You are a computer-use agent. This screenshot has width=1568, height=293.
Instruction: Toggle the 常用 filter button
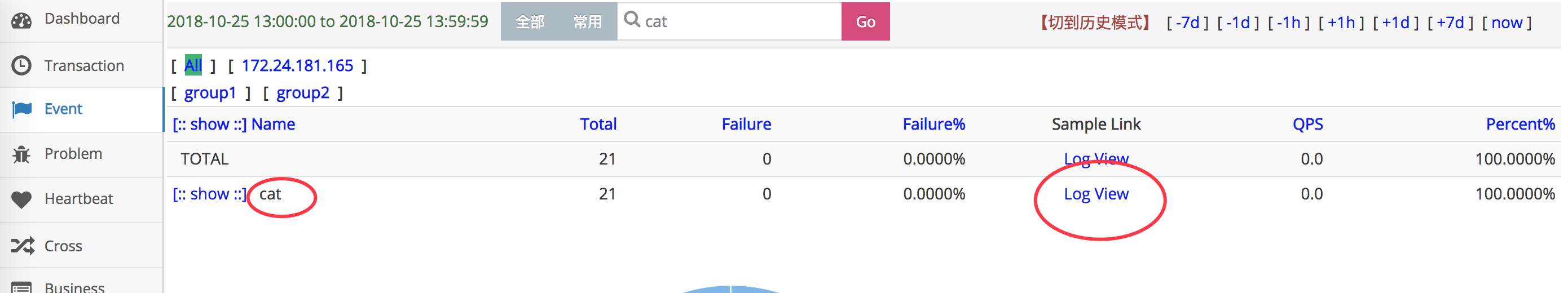pyautogui.click(x=587, y=22)
